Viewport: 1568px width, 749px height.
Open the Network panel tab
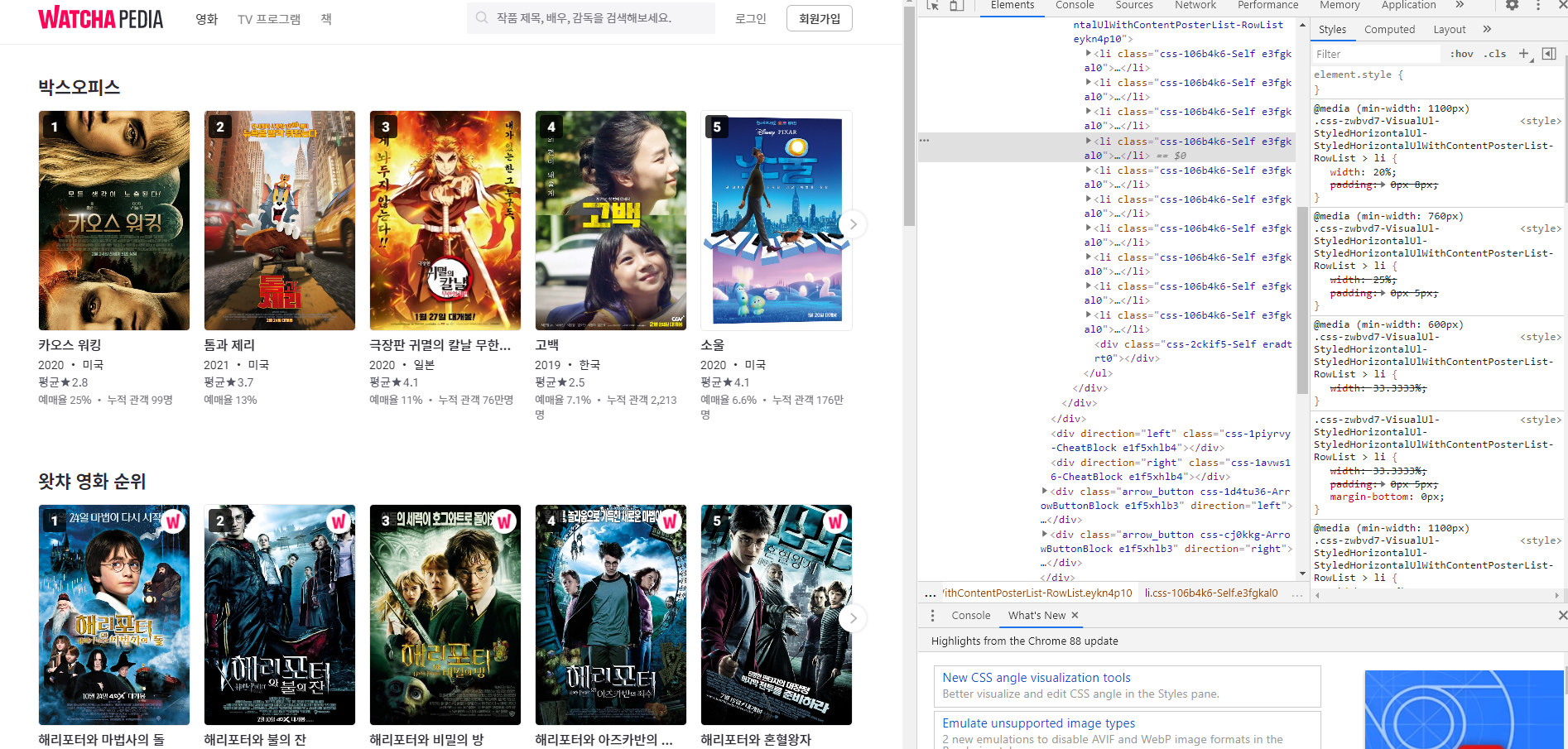coord(1195,5)
